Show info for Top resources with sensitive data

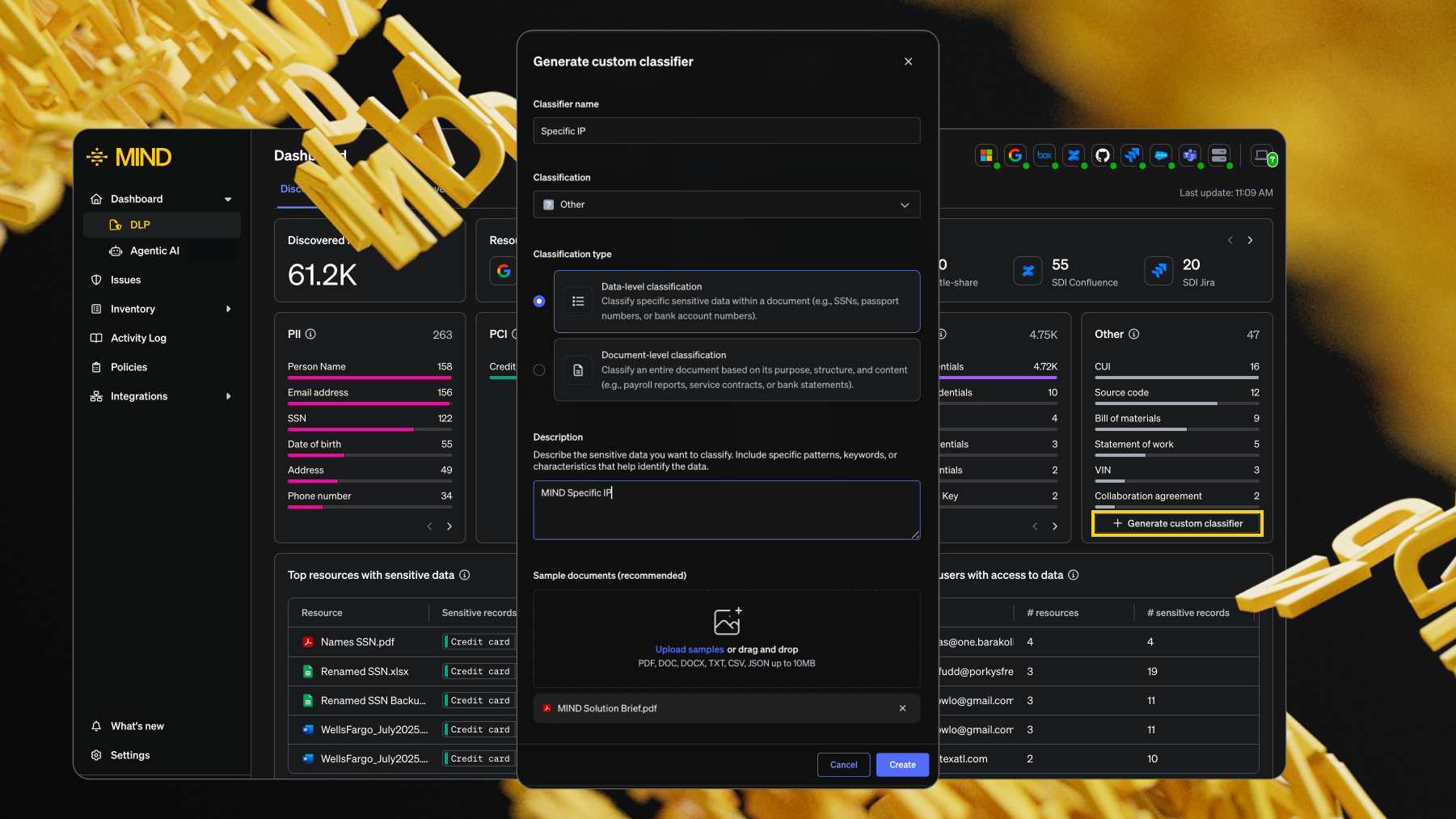click(465, 575)
